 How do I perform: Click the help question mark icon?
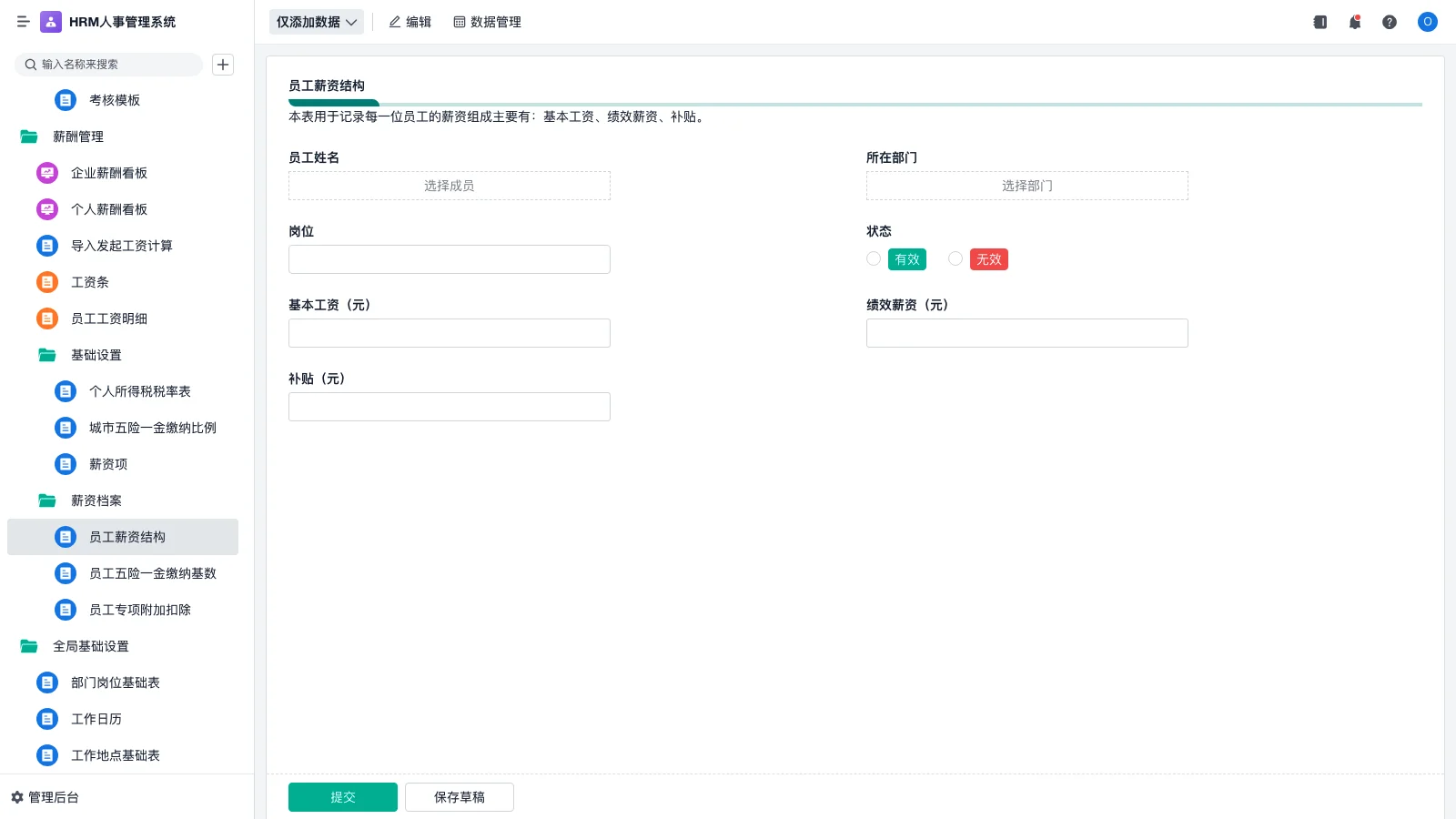[x=1390, y=22]
